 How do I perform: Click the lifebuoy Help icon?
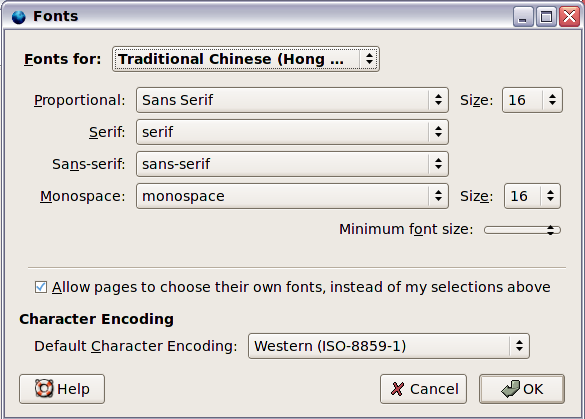[44, 388]
